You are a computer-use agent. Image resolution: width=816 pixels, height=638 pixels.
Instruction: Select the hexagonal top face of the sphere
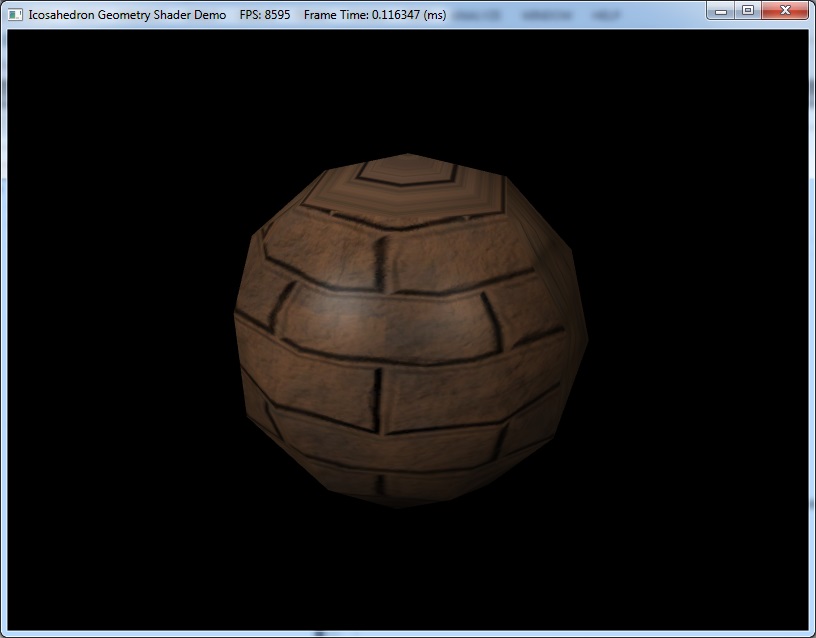408,185
